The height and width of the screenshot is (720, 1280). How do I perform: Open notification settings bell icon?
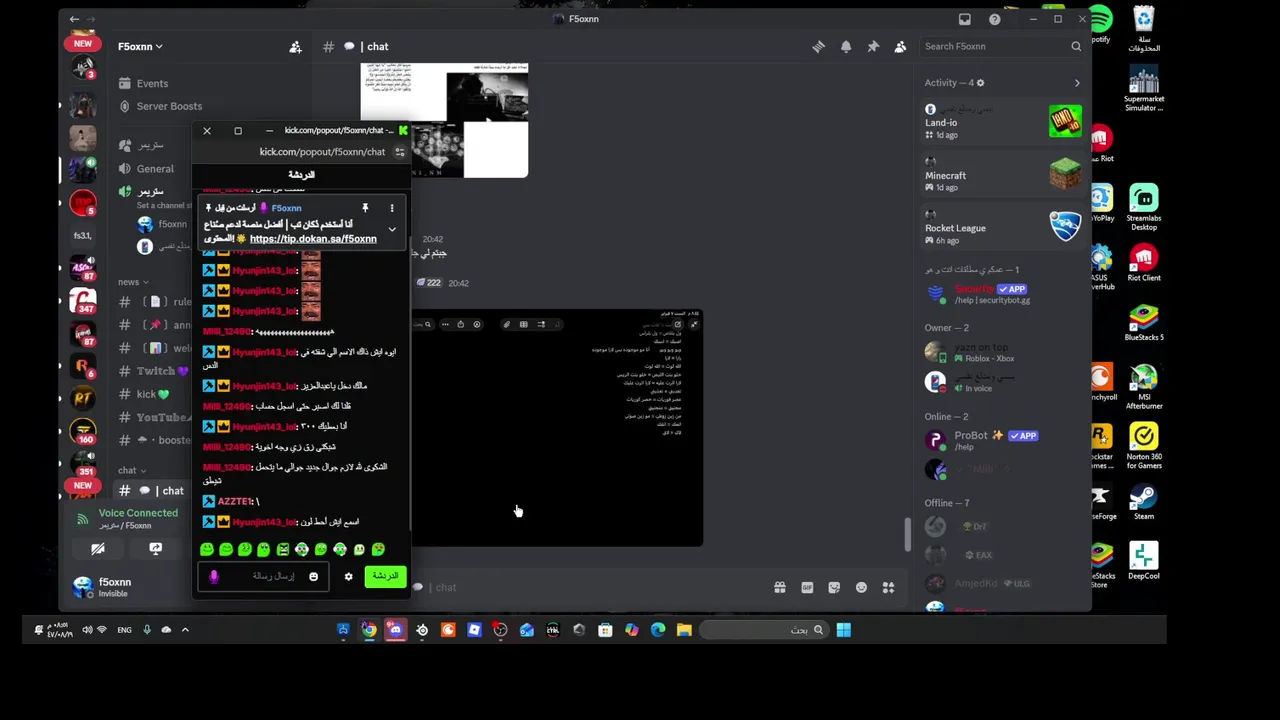[x=846, y=46]
